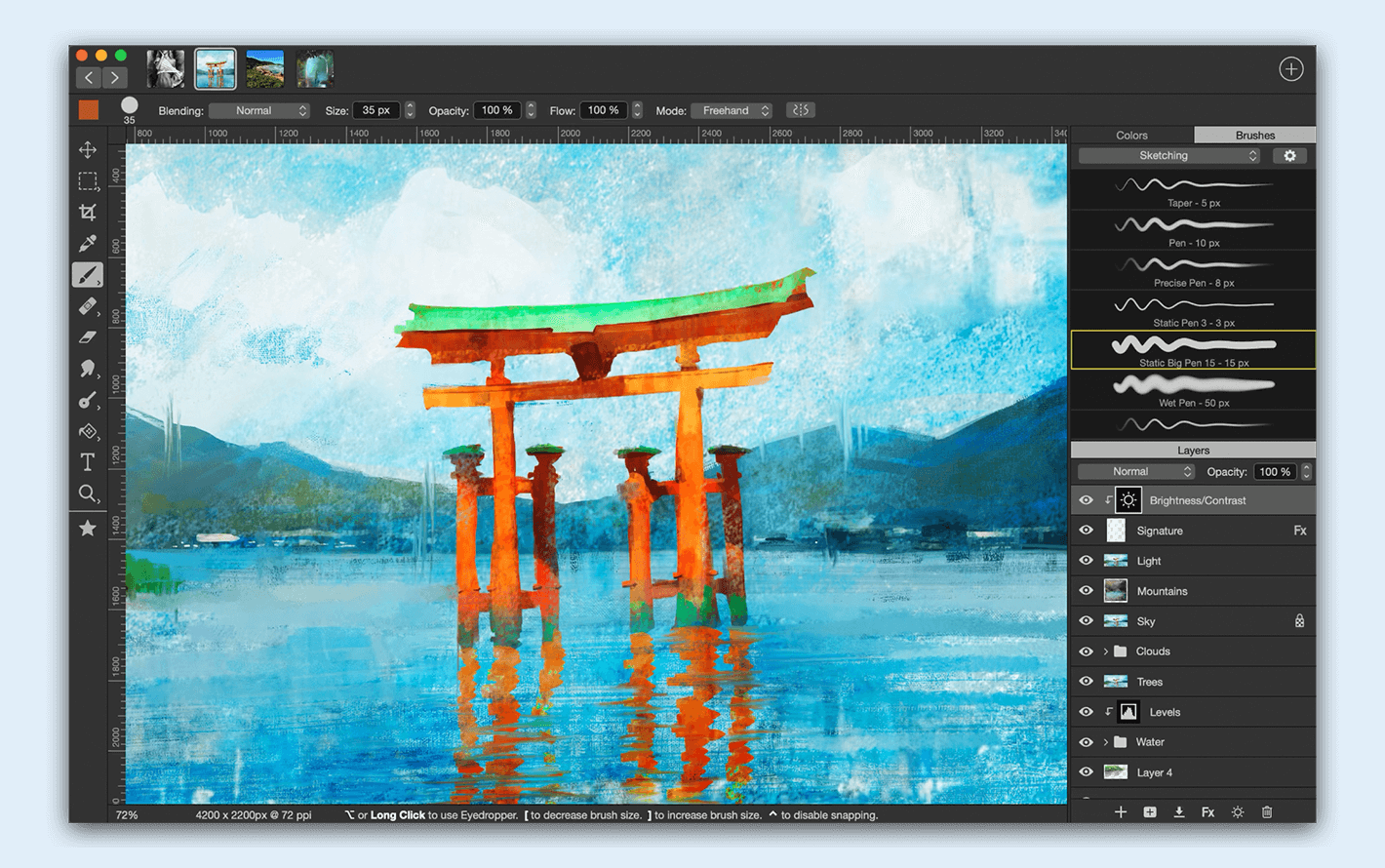
Task: Go to next document with forward arrow
Action: click(x=115, y=77)
